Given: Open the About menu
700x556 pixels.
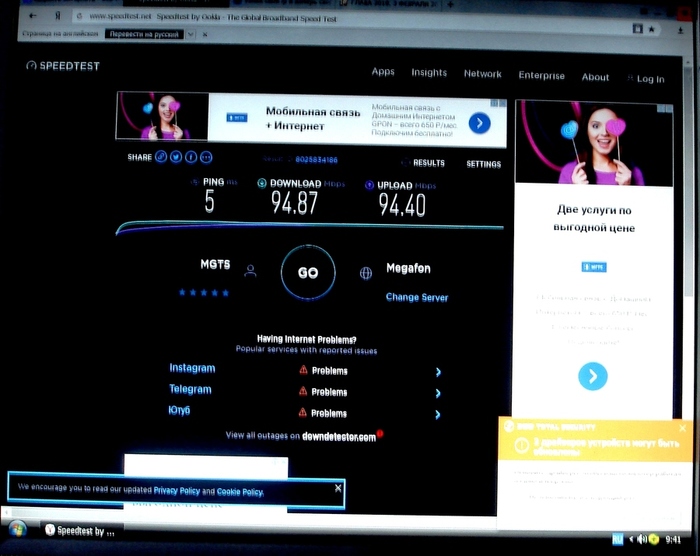Looking at the screenshot, I should coord(595,77).
